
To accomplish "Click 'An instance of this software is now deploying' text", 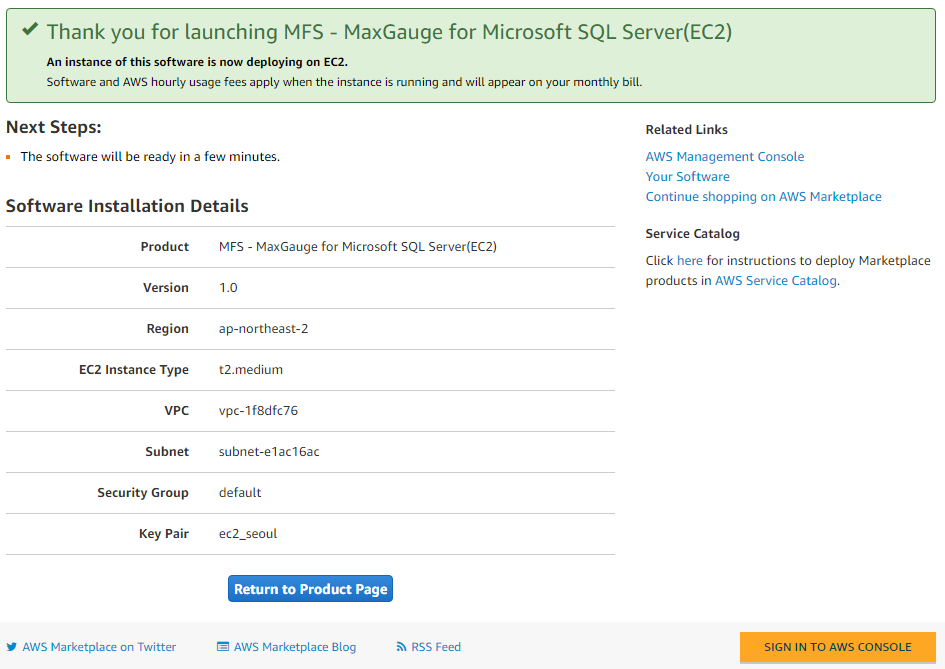I will 197,62.
